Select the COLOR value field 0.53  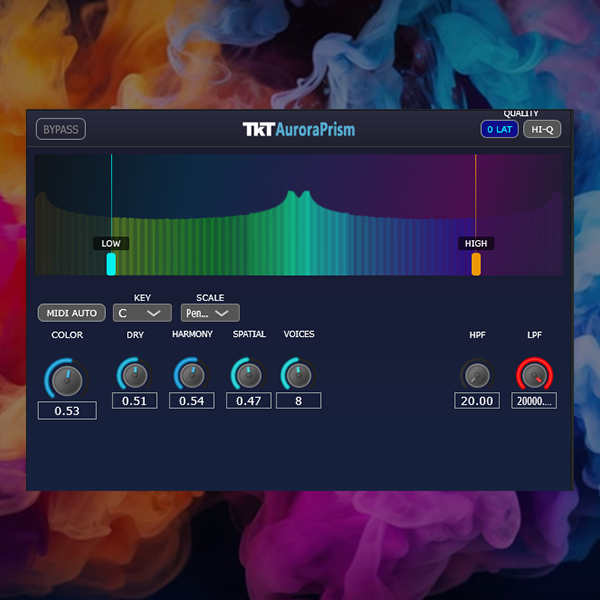click(x=67, y=411)
